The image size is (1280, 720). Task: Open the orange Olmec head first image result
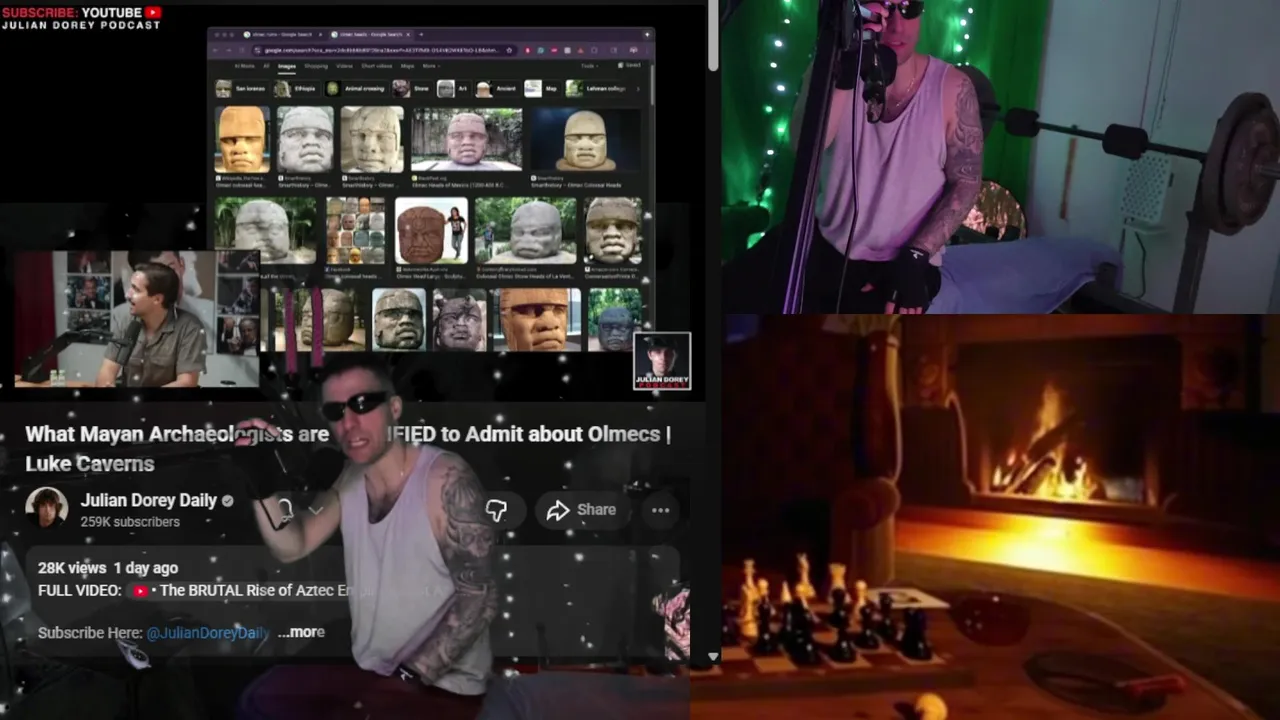coord(242,139)
